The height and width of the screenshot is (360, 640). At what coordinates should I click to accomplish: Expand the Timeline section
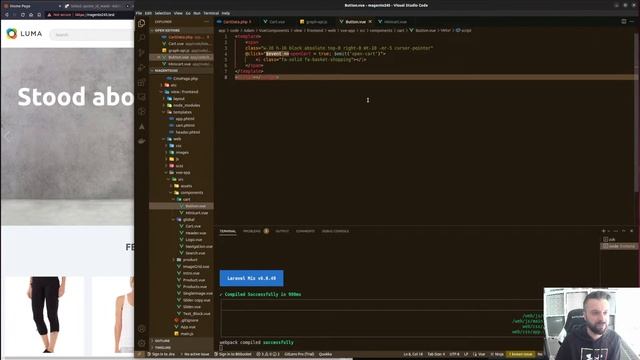(182, 347)
